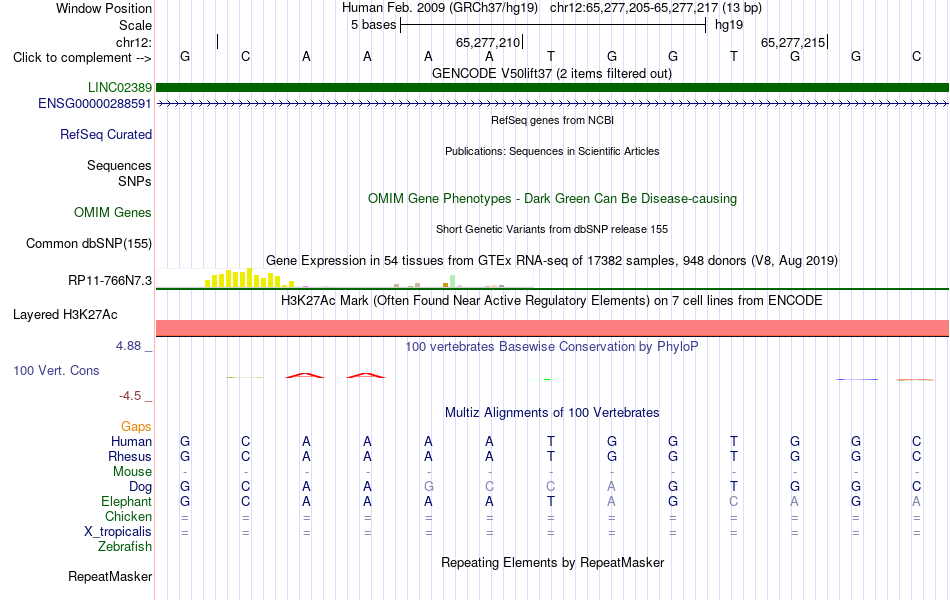Click the Sequences track label
This screenshot has height=600, width=950.
click(119, 165)
